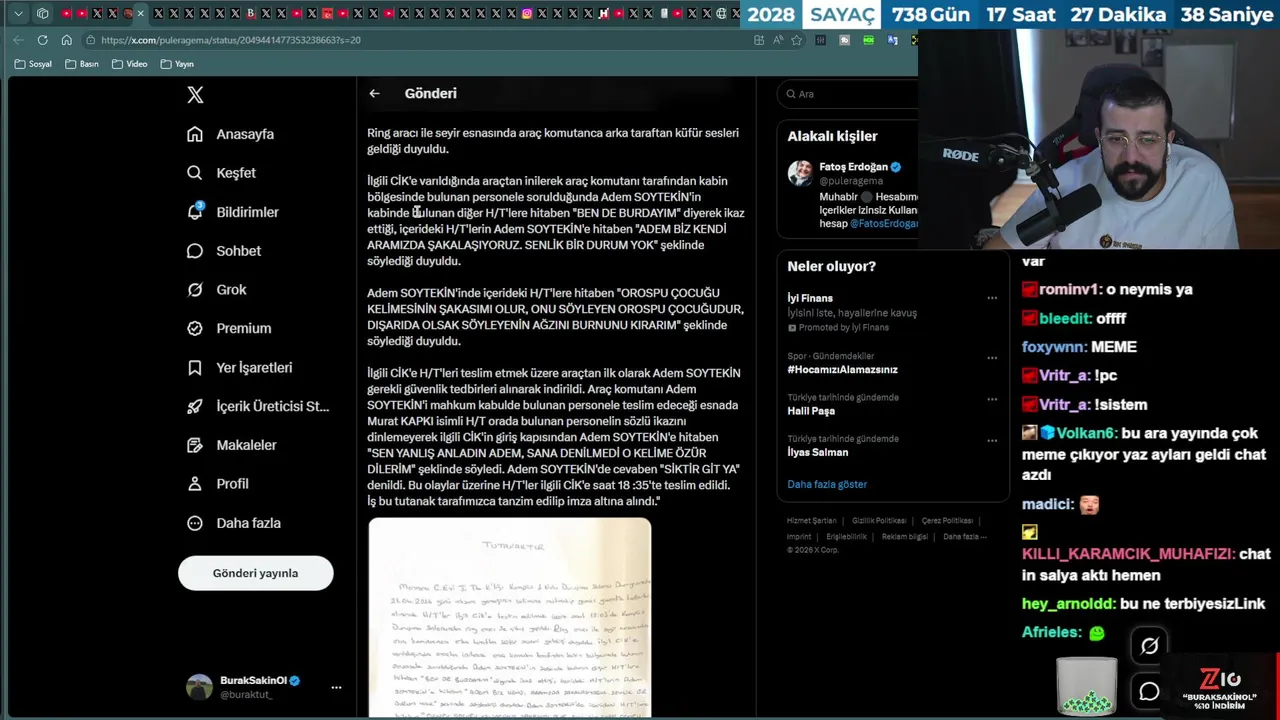
Task: Open Fatoş Erdoğan profile avatar
Action: pyautogui.click(x=800, y=173)
